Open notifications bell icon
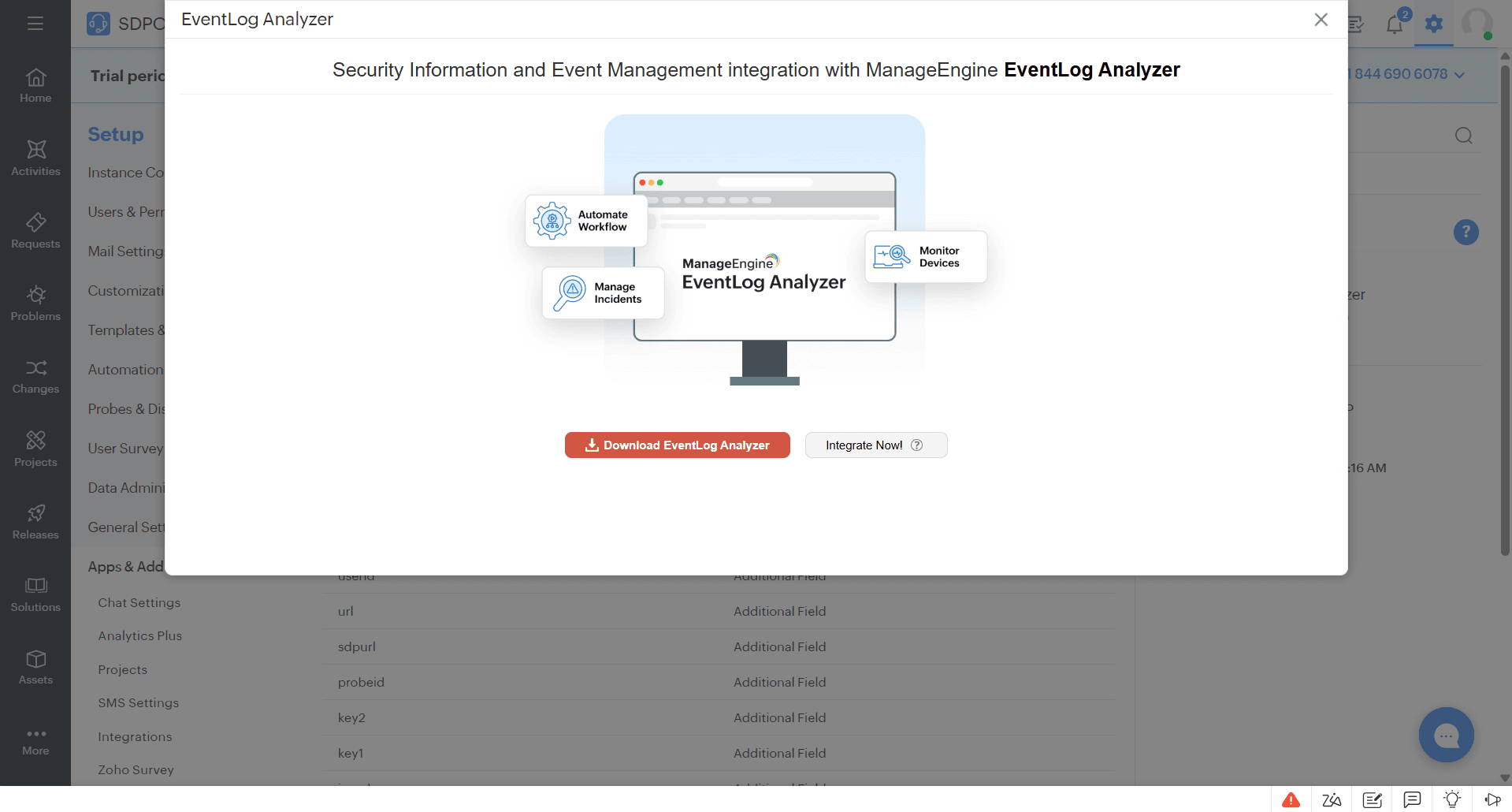This screenshot has height=812, width=1512. 1395,24
